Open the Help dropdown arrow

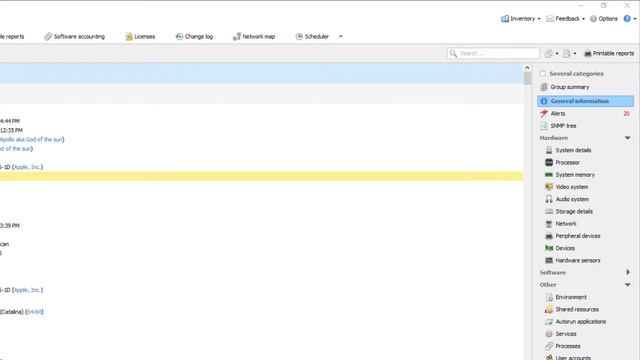pos(635,19)
